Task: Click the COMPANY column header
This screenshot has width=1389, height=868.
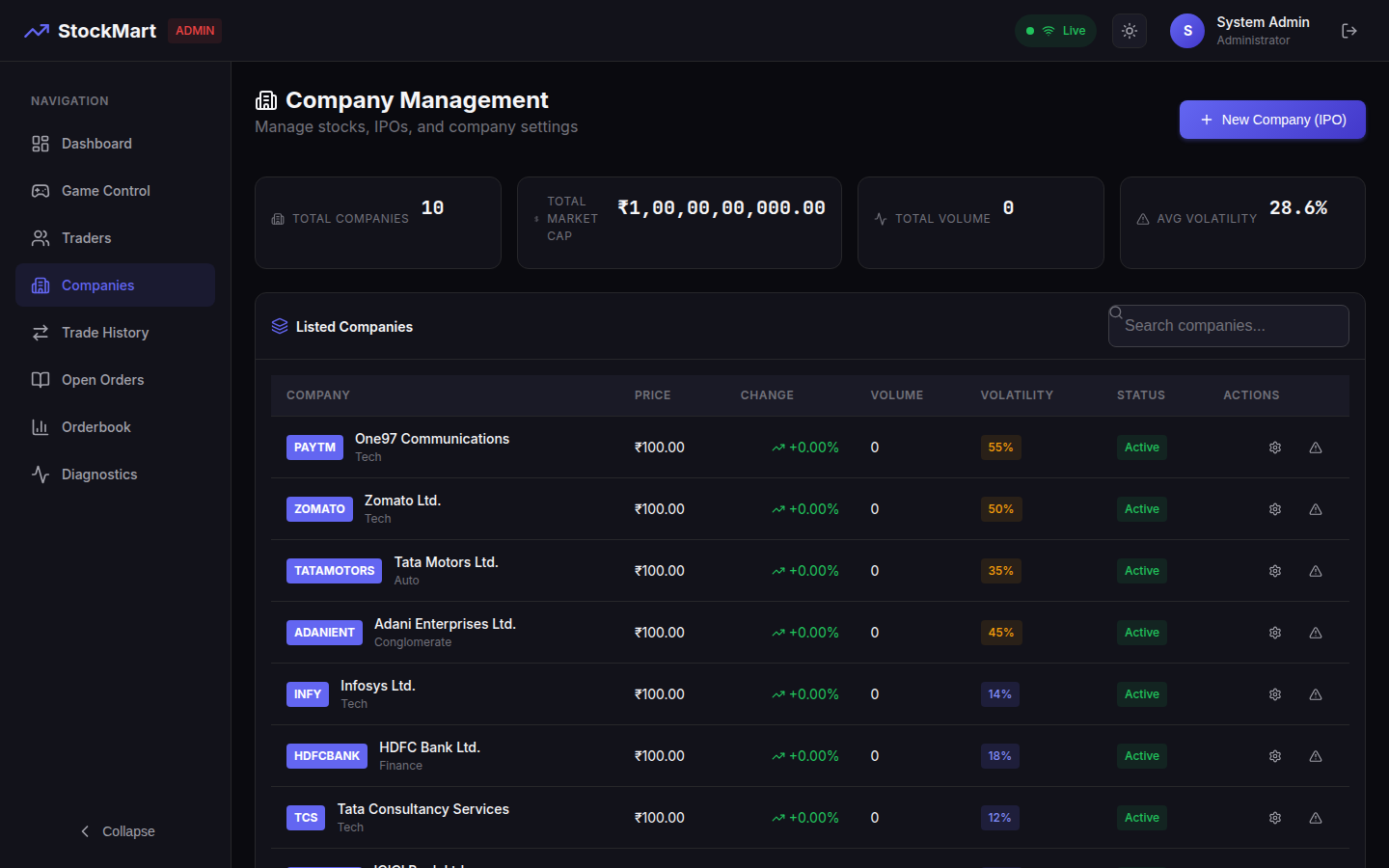Action: coord(318,395)
